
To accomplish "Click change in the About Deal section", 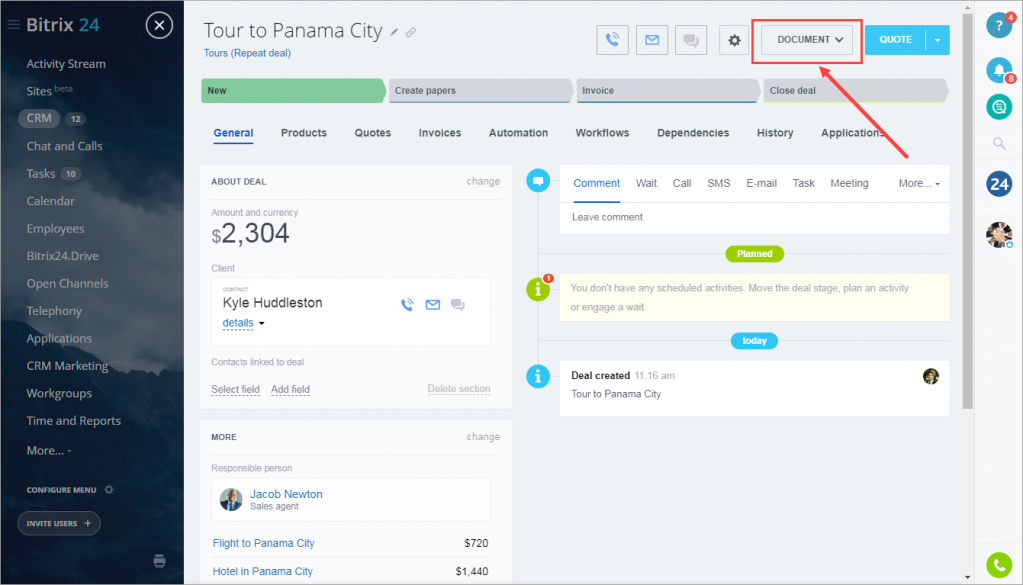I will 483,181.
